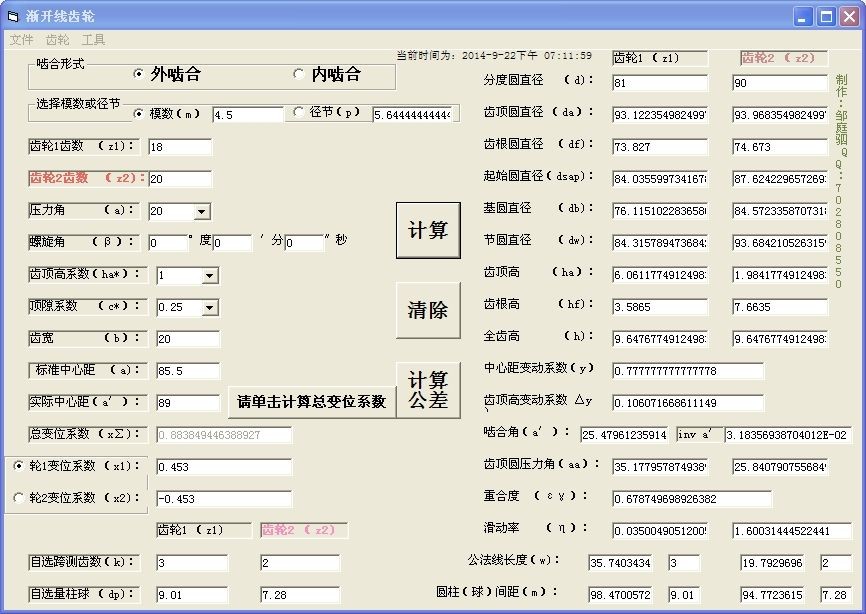Click 公法线长度 field showing 19.7929696
Image resolution: width=866 pixels, height=614 pixels.
point(772,563)
